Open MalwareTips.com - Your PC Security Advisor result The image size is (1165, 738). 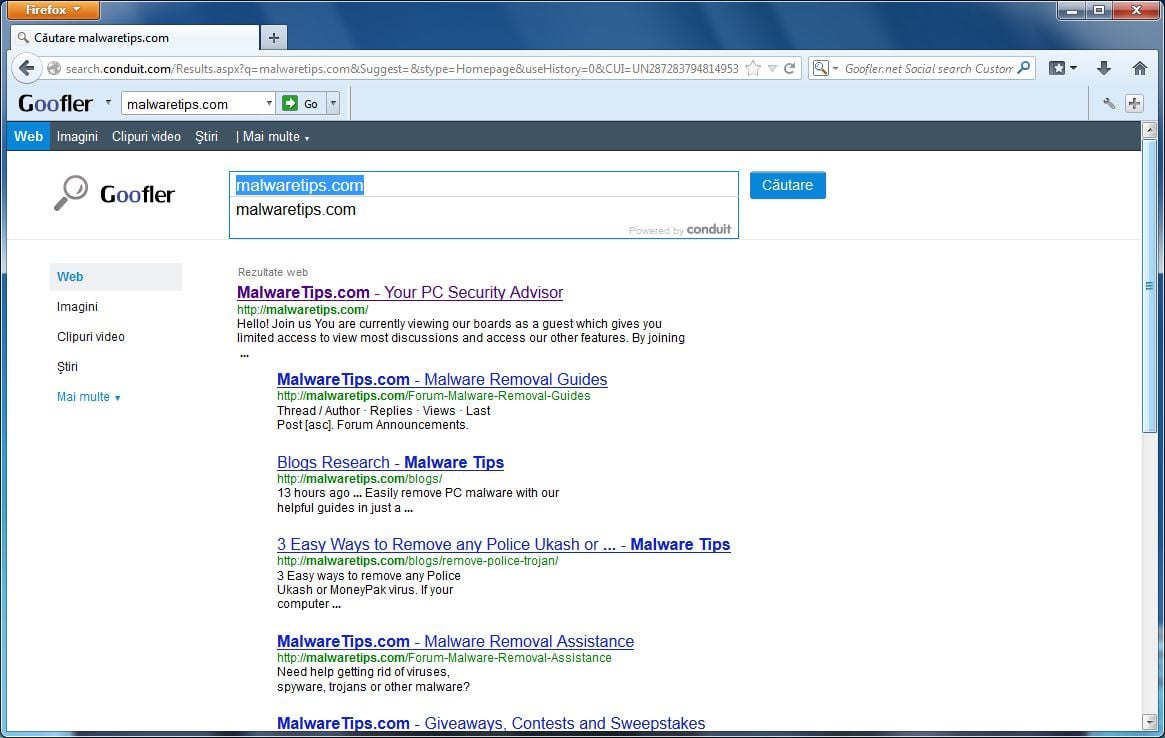pos(400,292)
